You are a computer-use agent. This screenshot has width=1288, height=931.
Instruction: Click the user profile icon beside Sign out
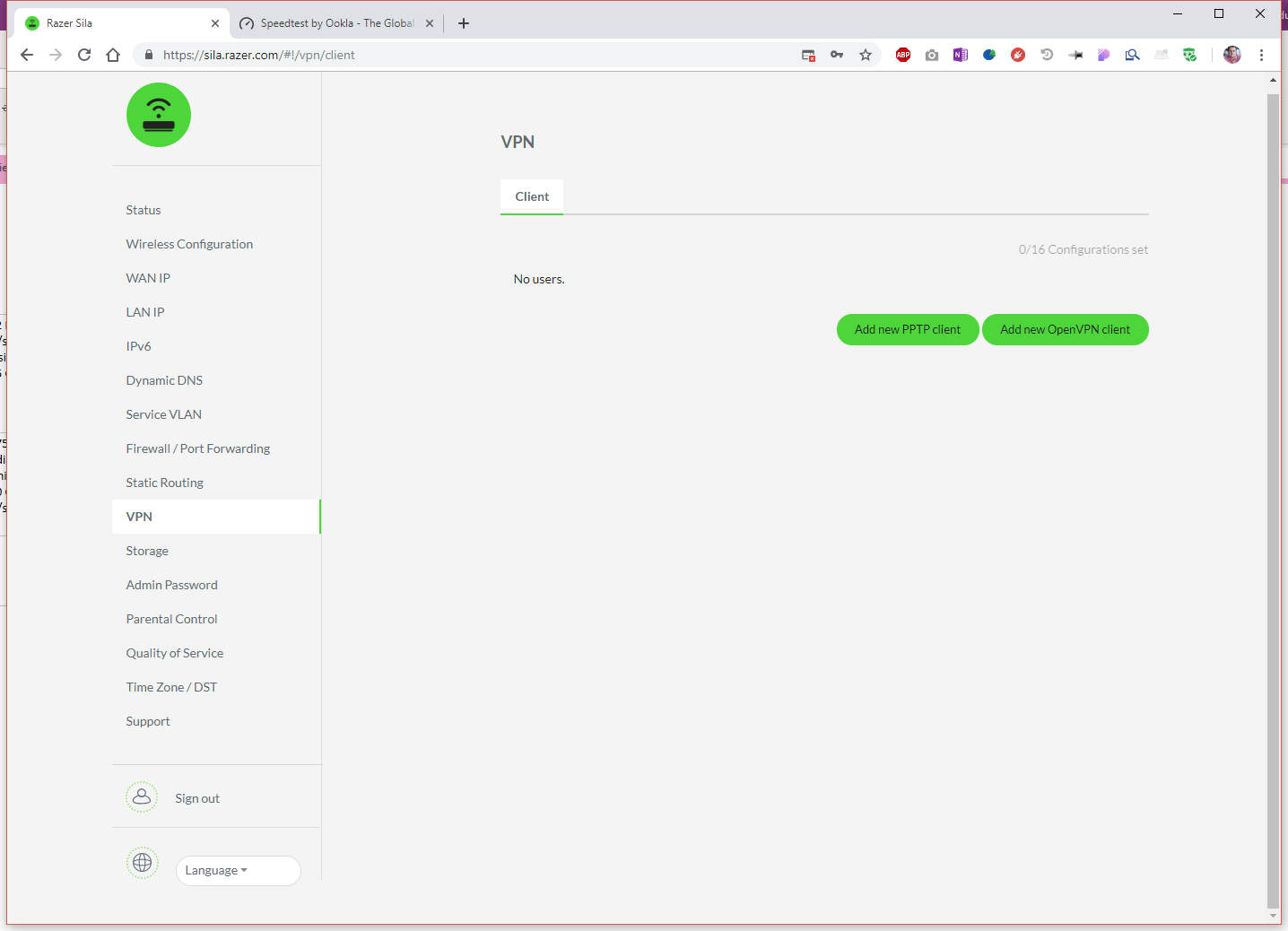click(x=142, y=797)
